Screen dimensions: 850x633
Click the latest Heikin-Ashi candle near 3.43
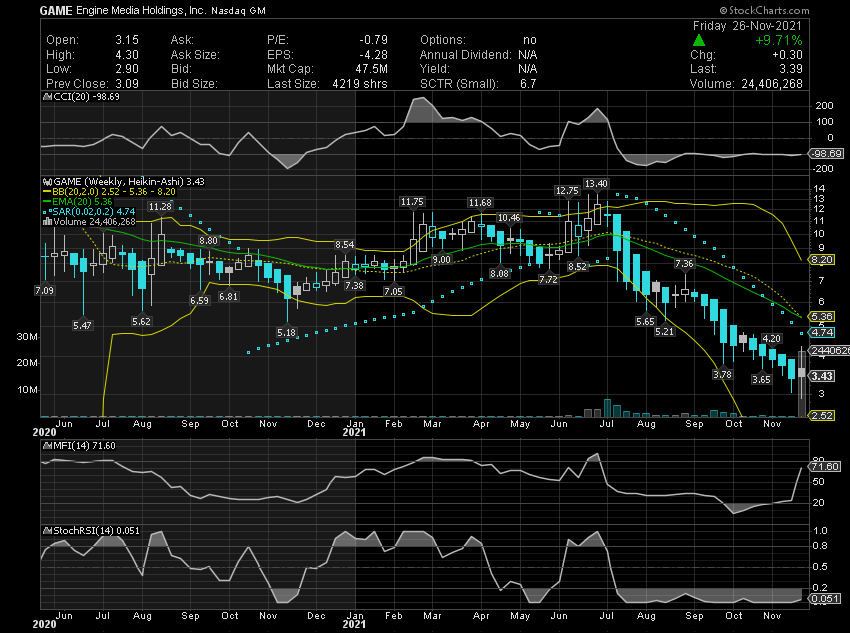point(802,373)
